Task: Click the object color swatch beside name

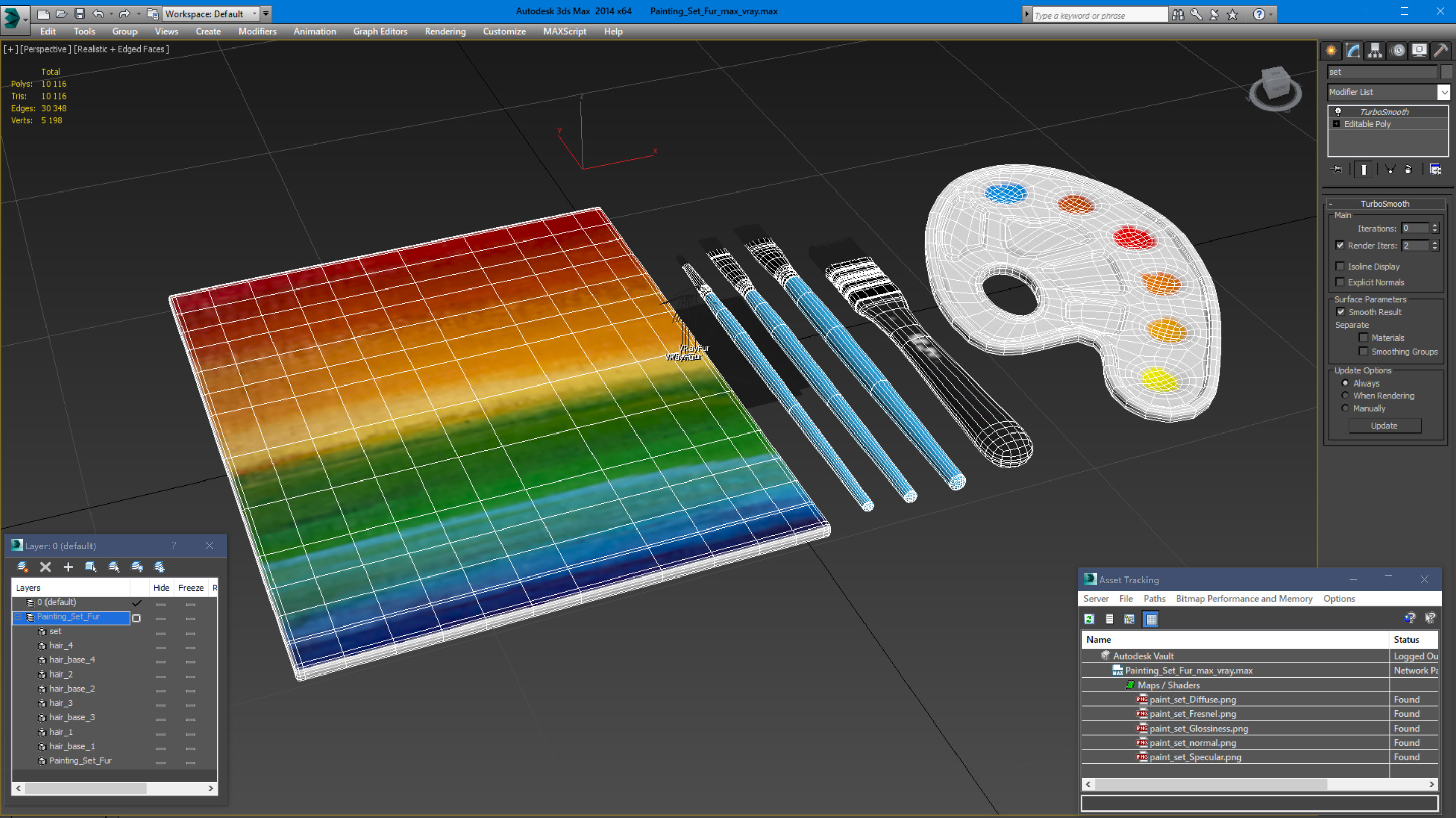Action: point(1446,72)
